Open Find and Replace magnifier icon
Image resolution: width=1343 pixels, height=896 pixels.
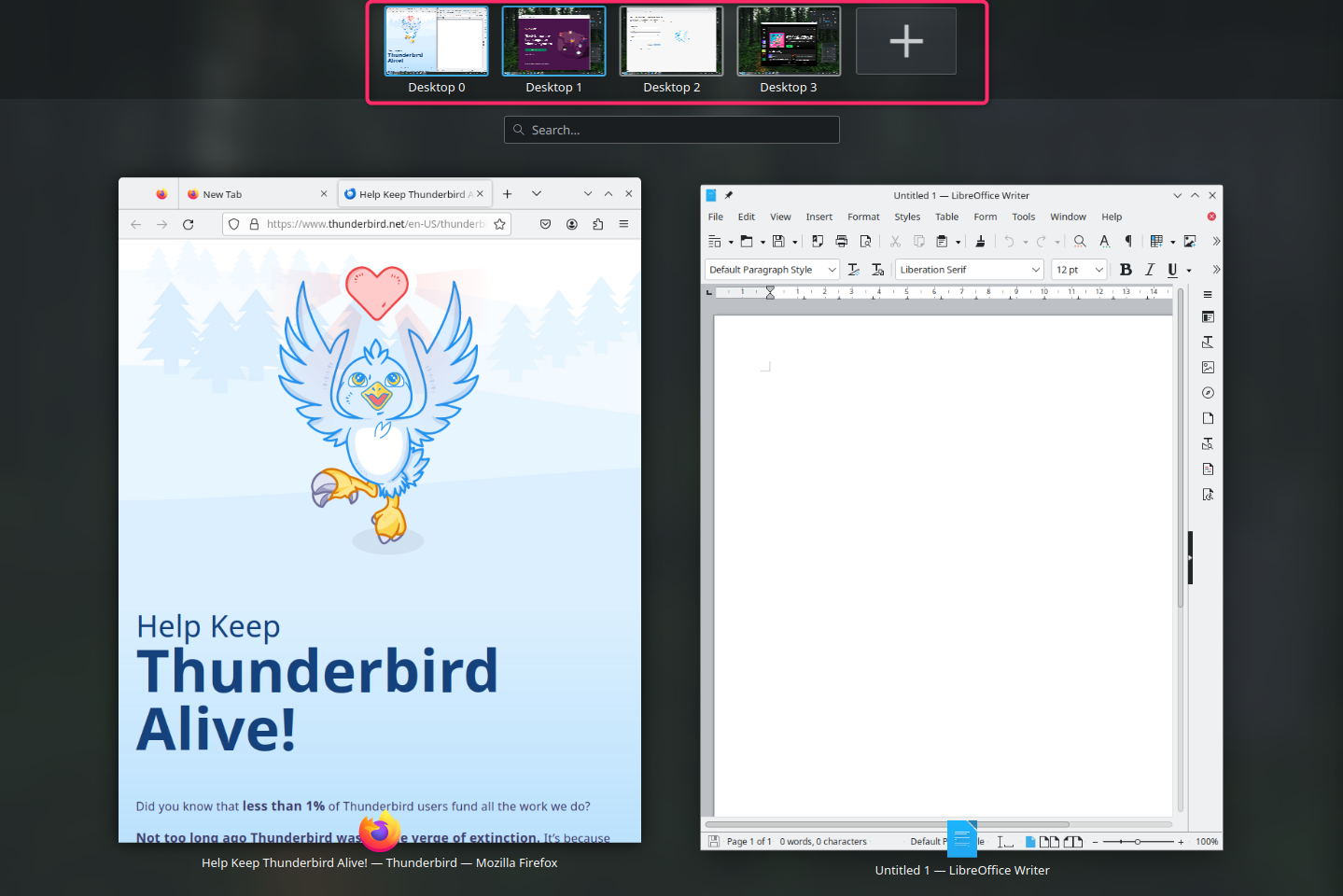tap(1080, 241)
